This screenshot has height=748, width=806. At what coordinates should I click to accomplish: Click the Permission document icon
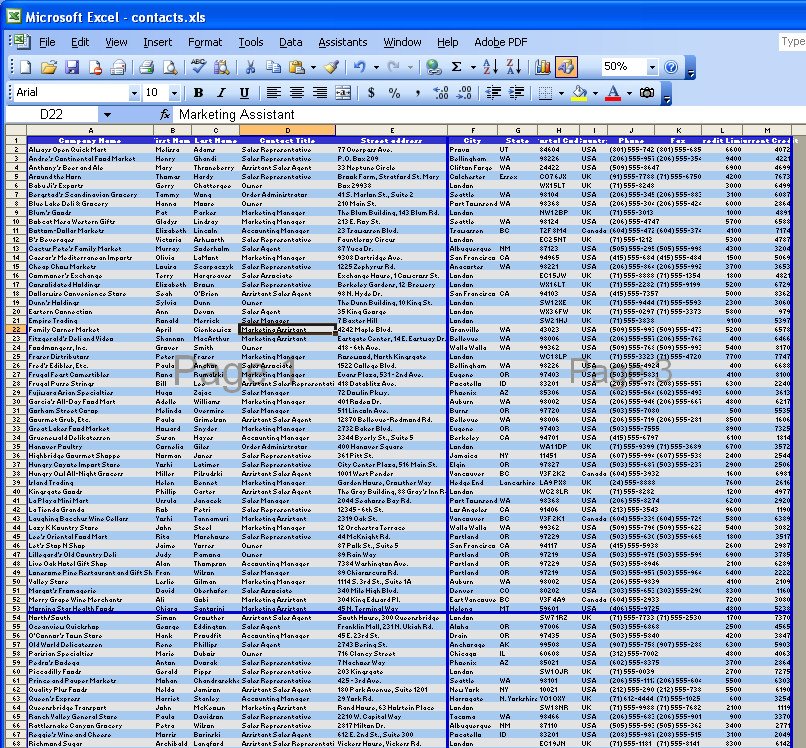[x=95, y=67]
